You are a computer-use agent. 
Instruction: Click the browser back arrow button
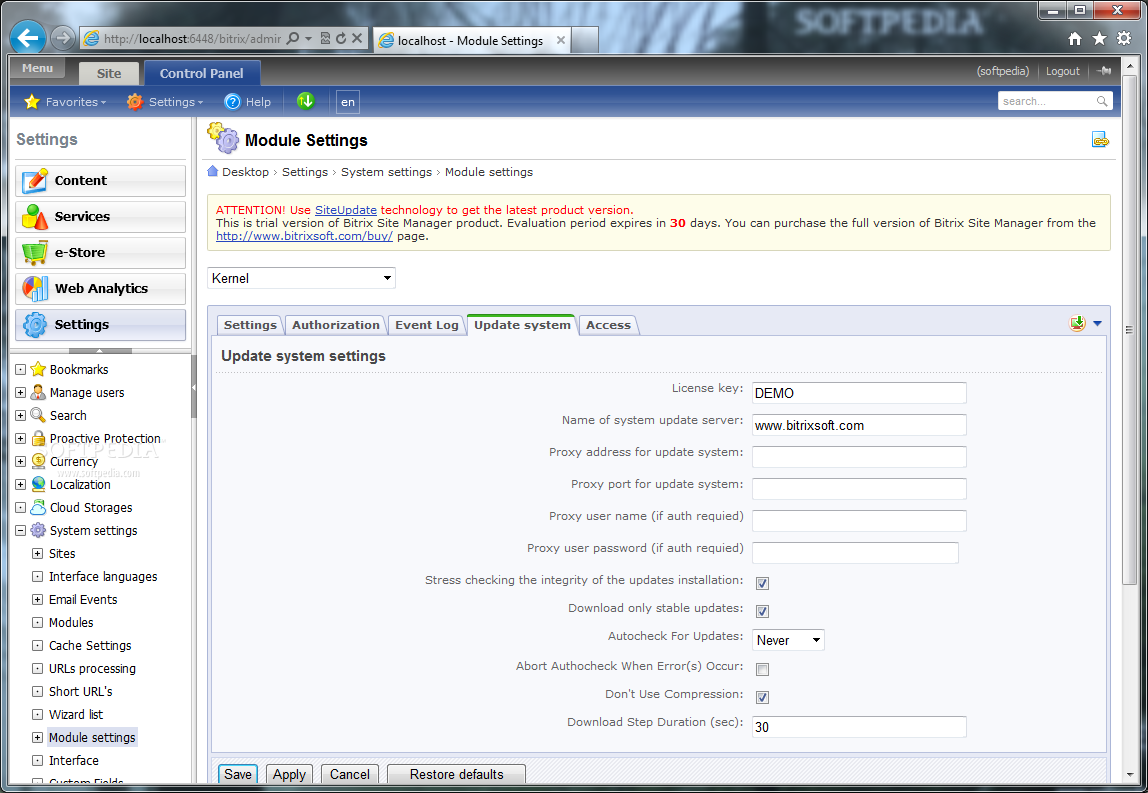tap(28, 37)
